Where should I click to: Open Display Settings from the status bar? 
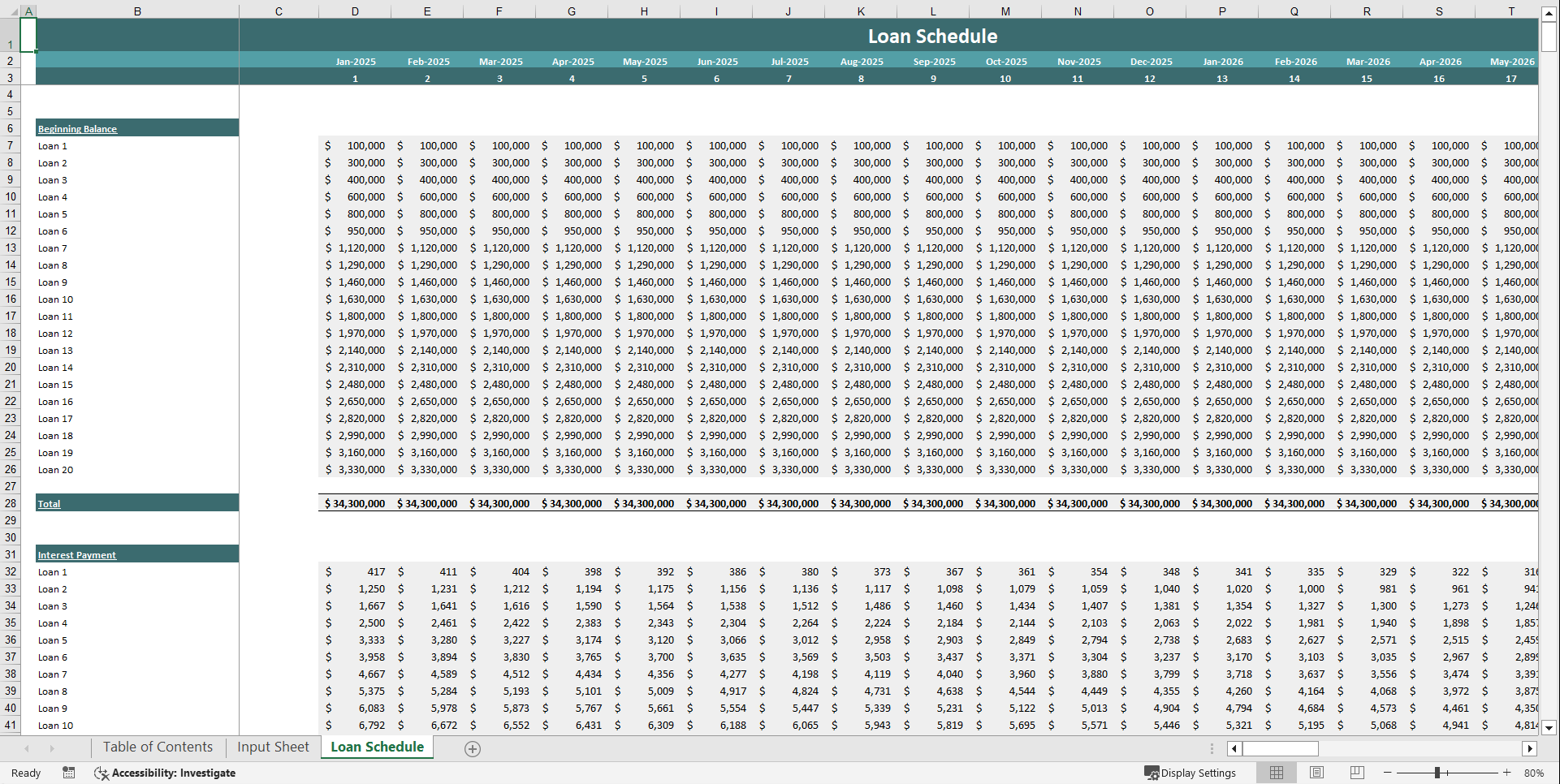point(1191,773)
